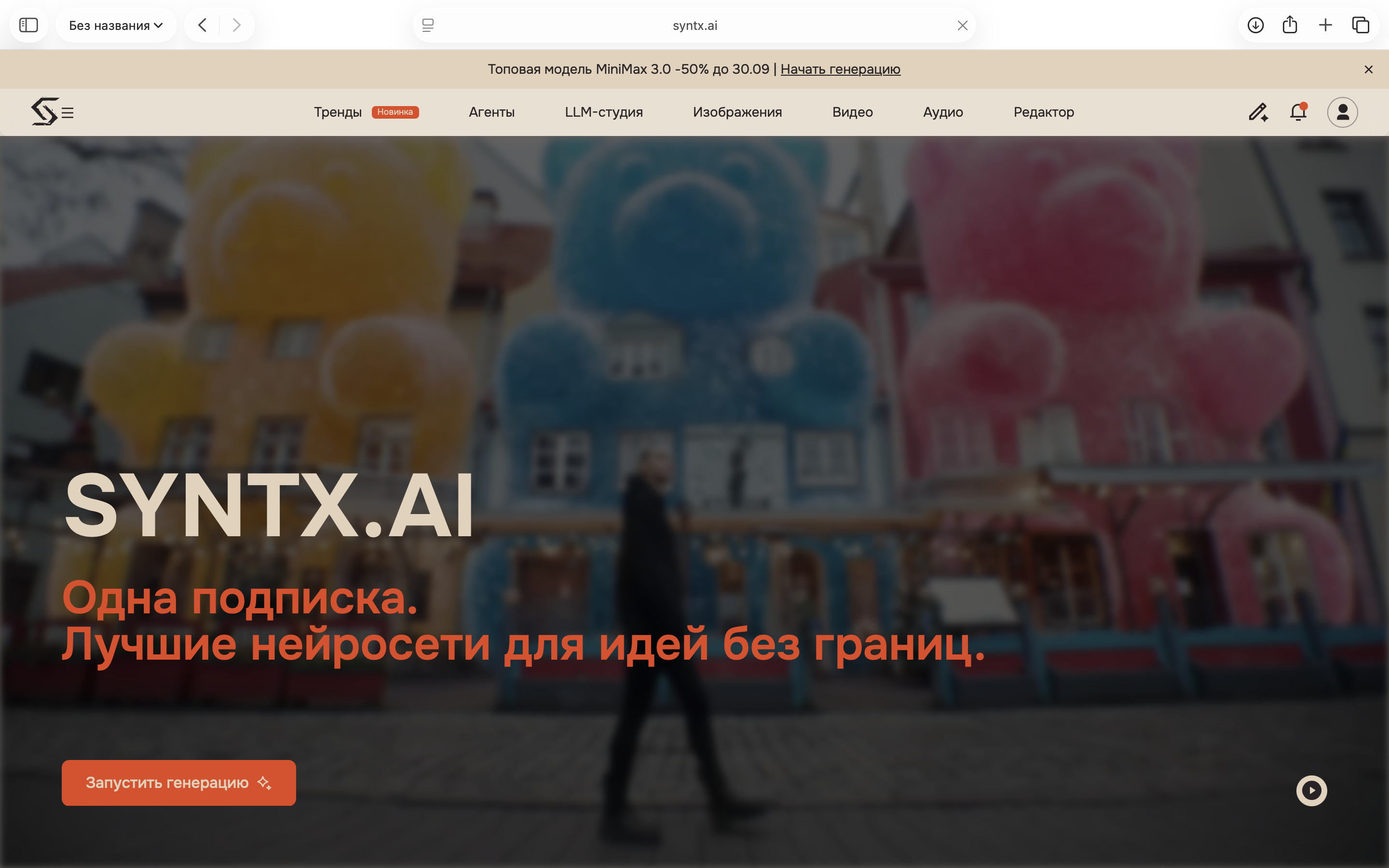This screenshot has height=868, width=1389.
Task: Click the 'Запустить генерацию' button
Action: tap(179, 783)
